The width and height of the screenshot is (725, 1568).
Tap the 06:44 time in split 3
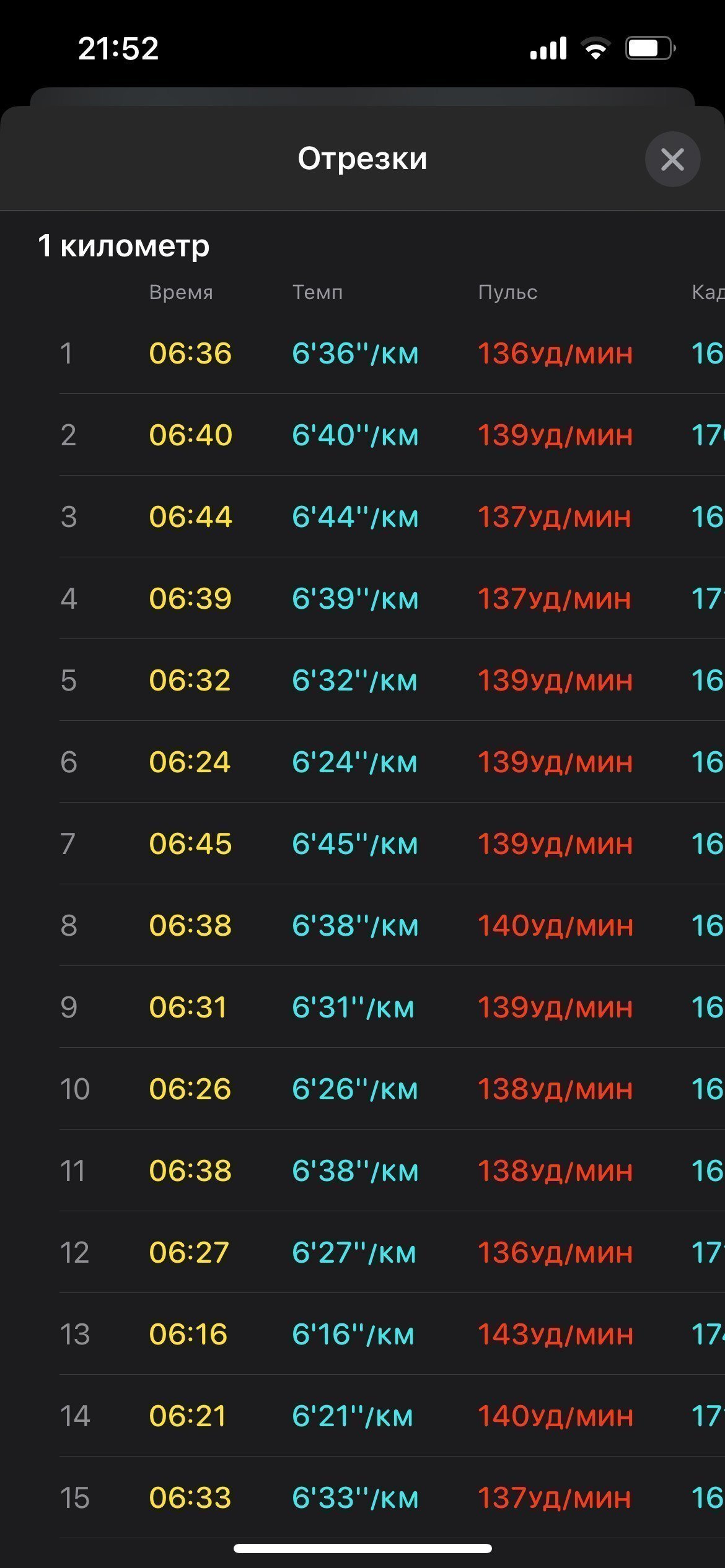coord(190,517)
